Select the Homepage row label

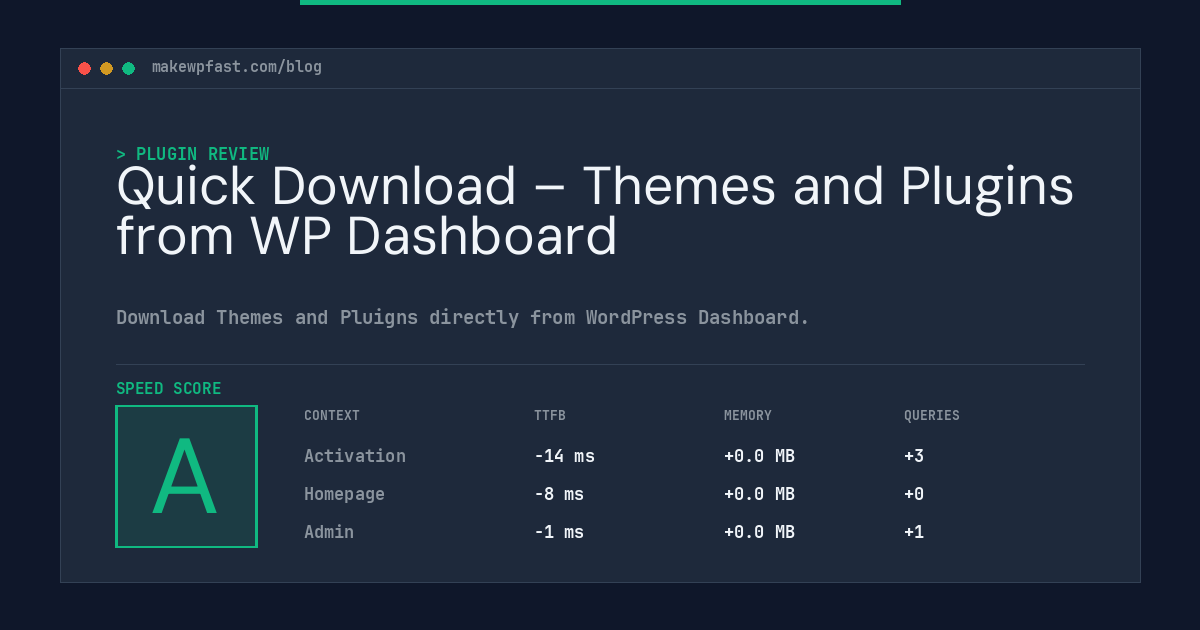click(x=344, y=494)
